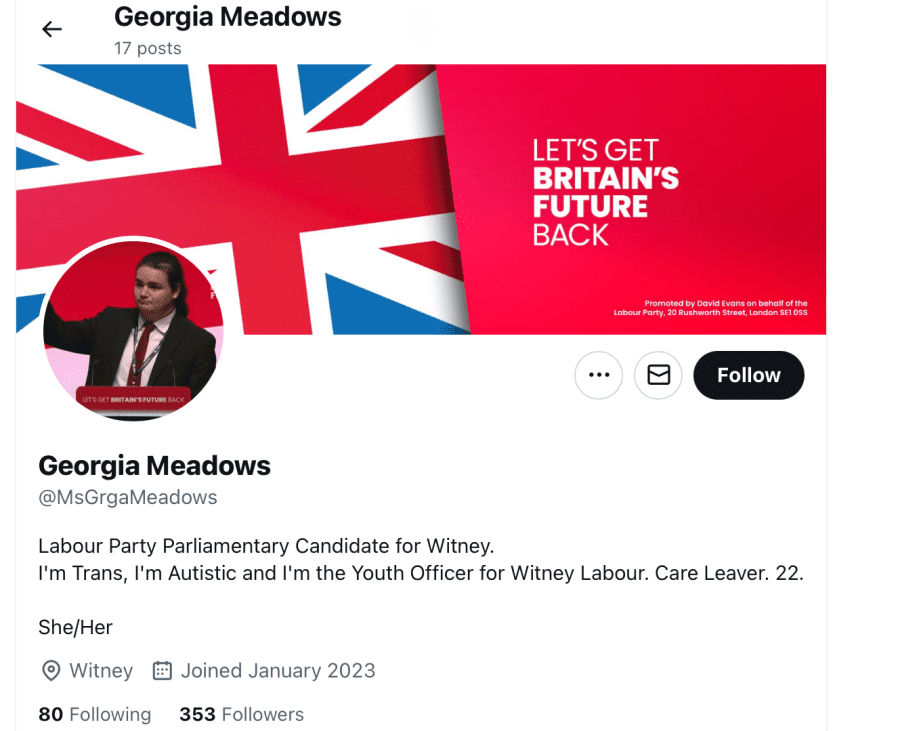Click Joined January 2023 text
900x731 pixels.
(278, 671)
